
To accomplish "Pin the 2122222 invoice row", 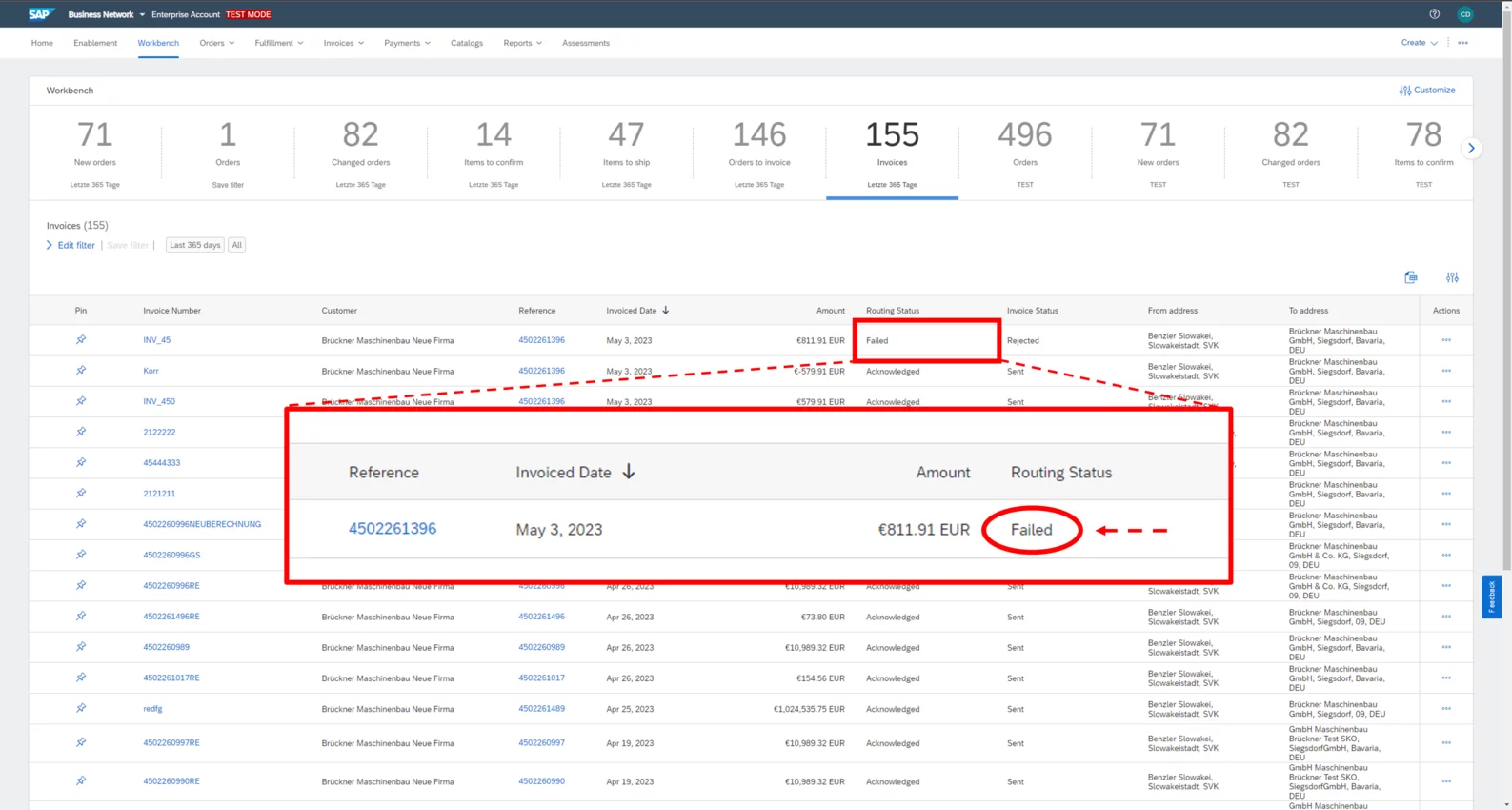I will pyautogui.click(x=81, y=432).
